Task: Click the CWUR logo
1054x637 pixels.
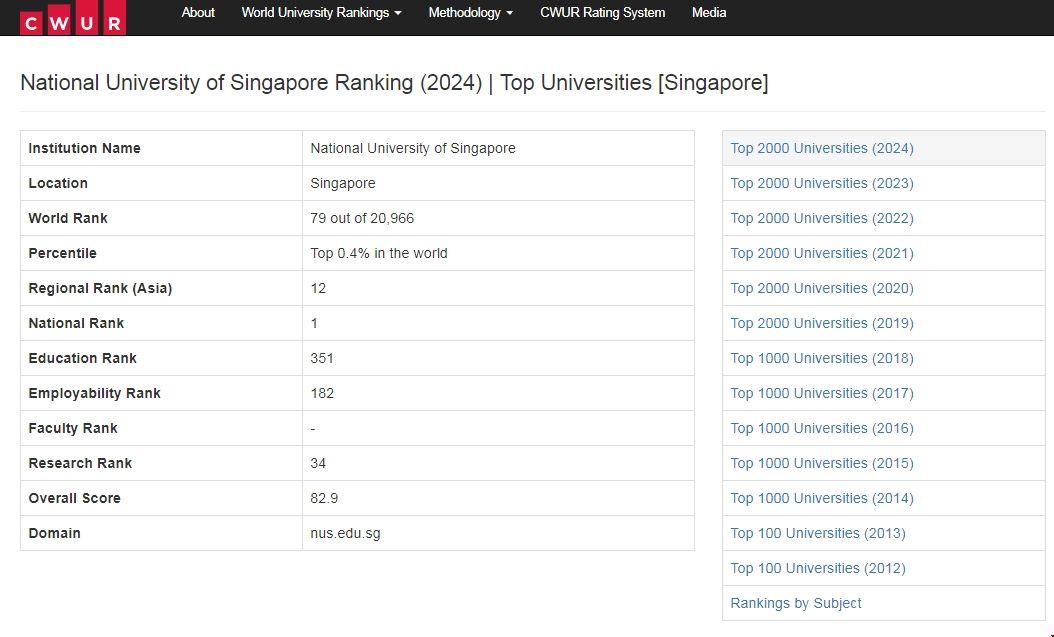Action: tap(73, 18)
